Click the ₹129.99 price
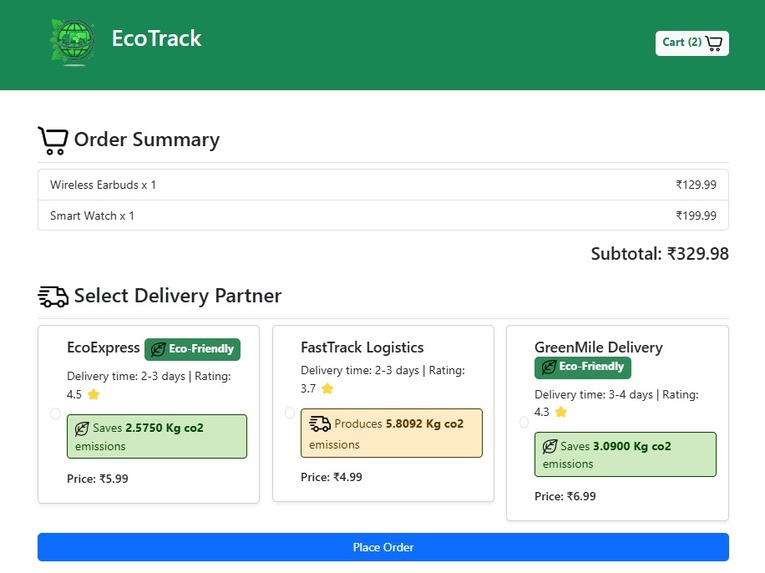The image size is (765, 573). (696, 185)
